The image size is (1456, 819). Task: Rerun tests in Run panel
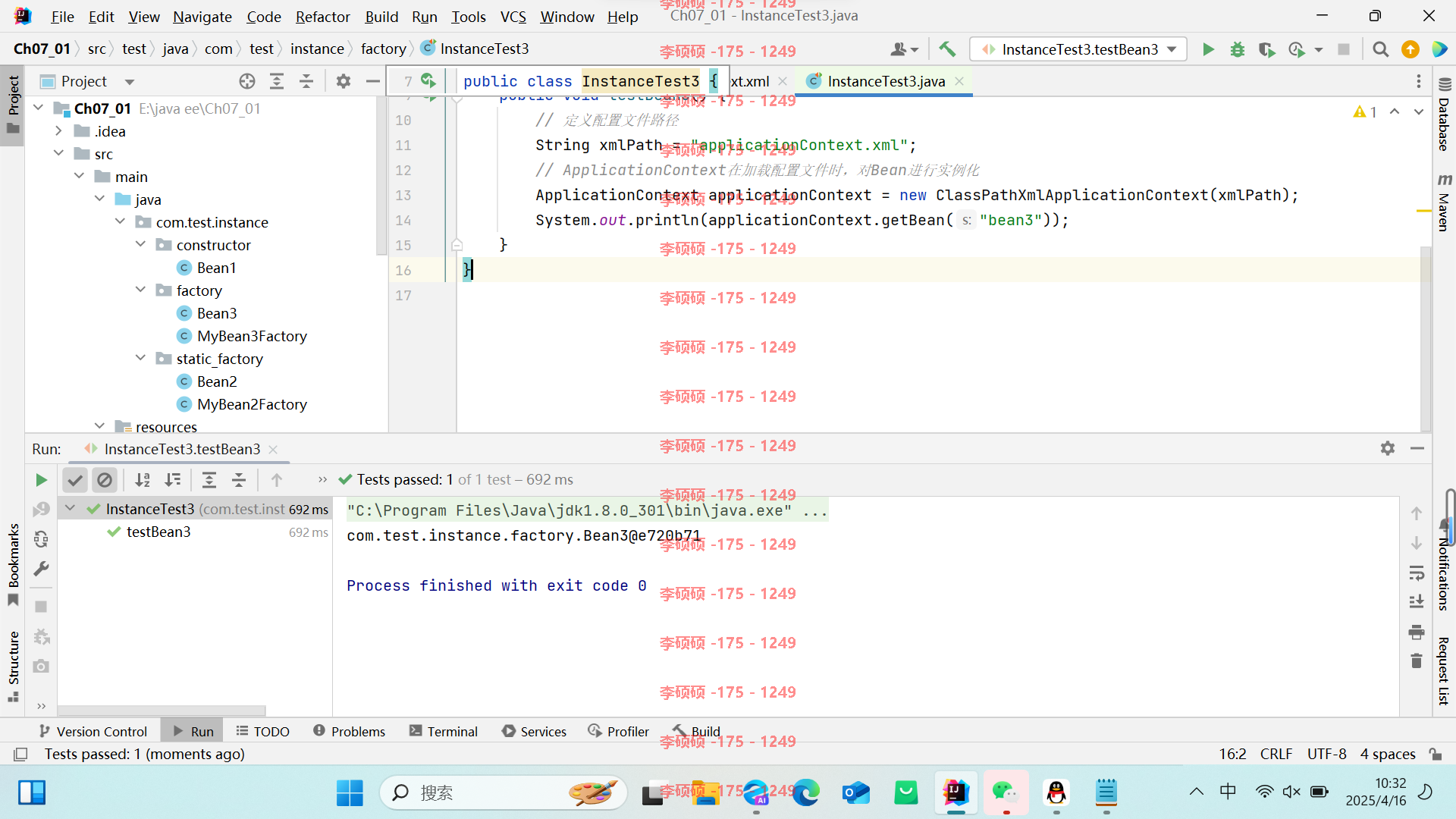click(x=41, y=480)
